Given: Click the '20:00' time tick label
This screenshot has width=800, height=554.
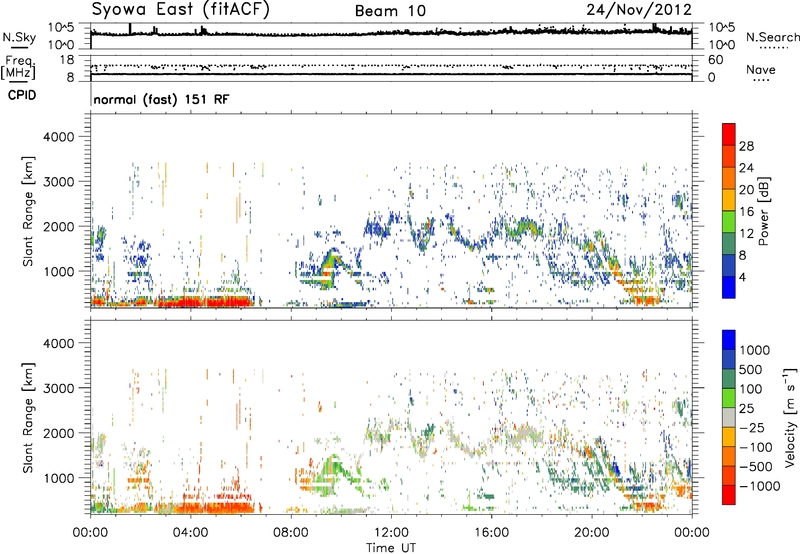Looking at the screenshot, I should click(x=592, y=533).
